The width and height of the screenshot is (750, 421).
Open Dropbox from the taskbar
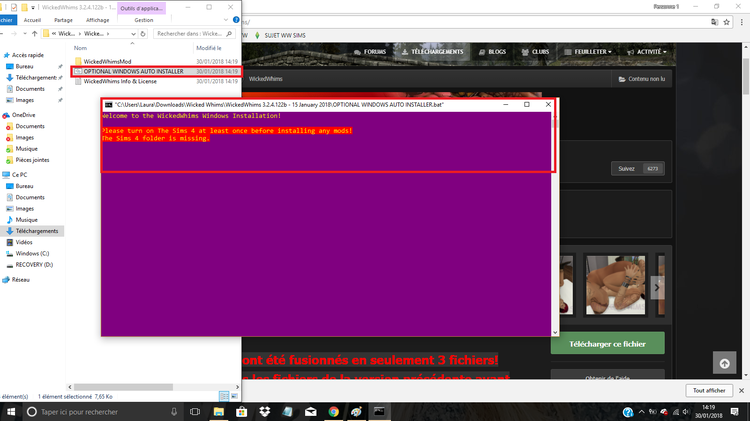(265, 411)
